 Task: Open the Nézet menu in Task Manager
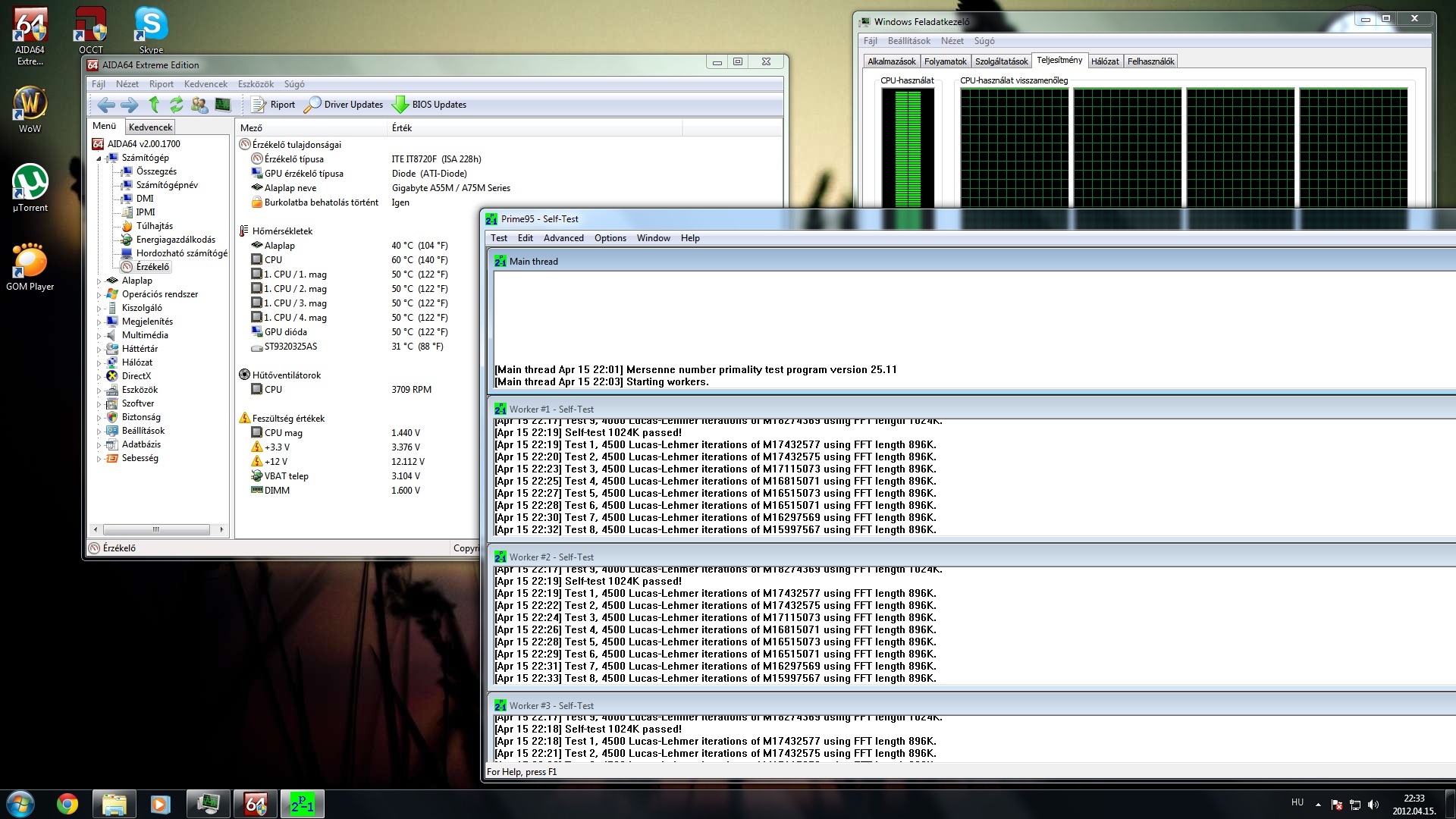point(952,41)
